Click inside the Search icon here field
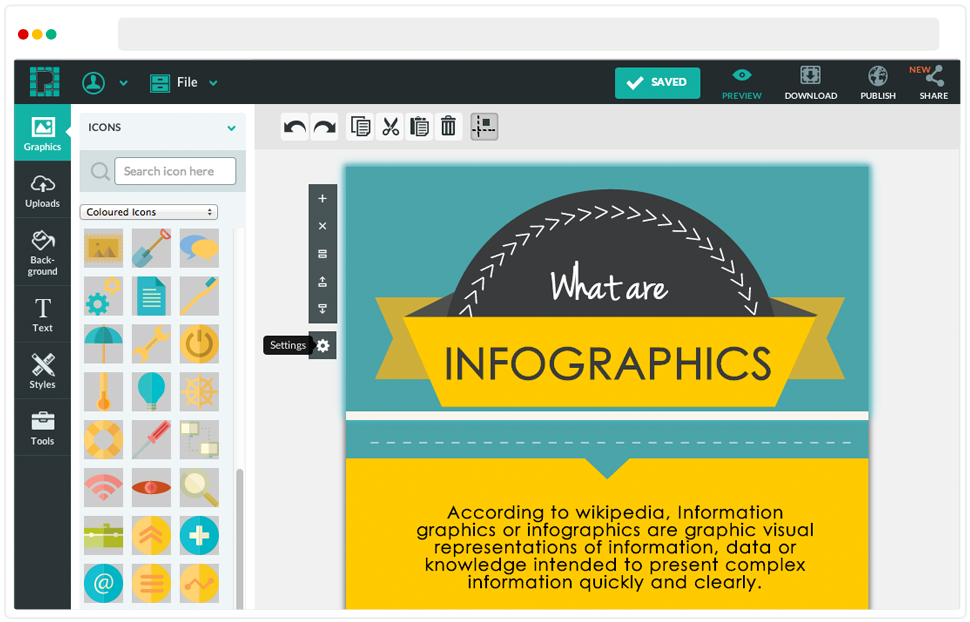This screenshot has height=622, width=970. (x=175, y=171)
